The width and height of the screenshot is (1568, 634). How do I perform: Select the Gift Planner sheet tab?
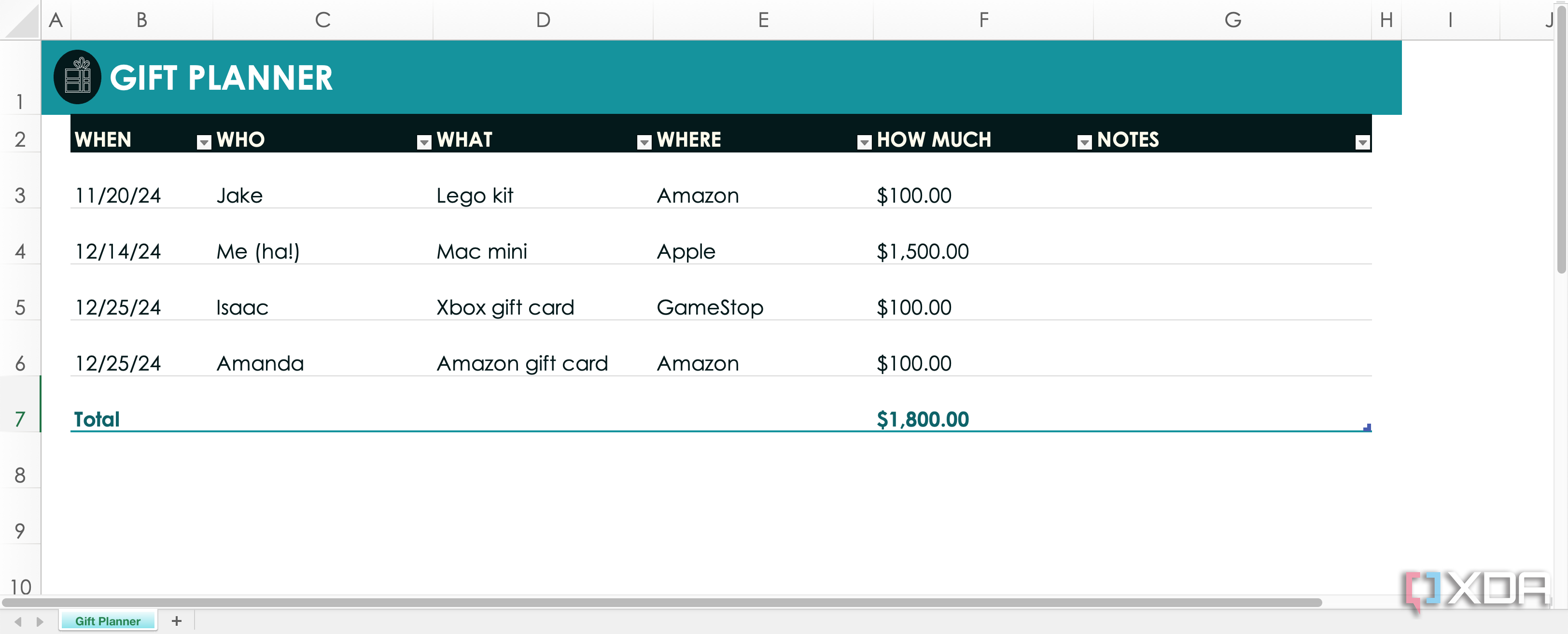click(x=108, y=620)
